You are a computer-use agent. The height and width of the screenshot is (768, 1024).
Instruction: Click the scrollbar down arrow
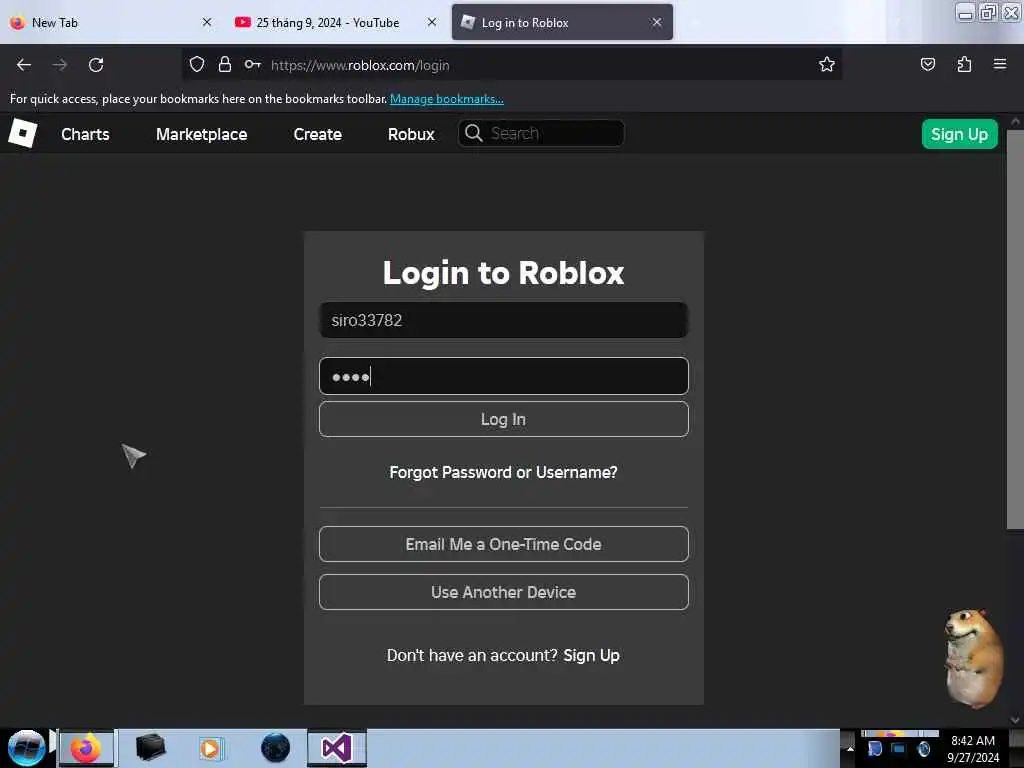[1014, 720]
